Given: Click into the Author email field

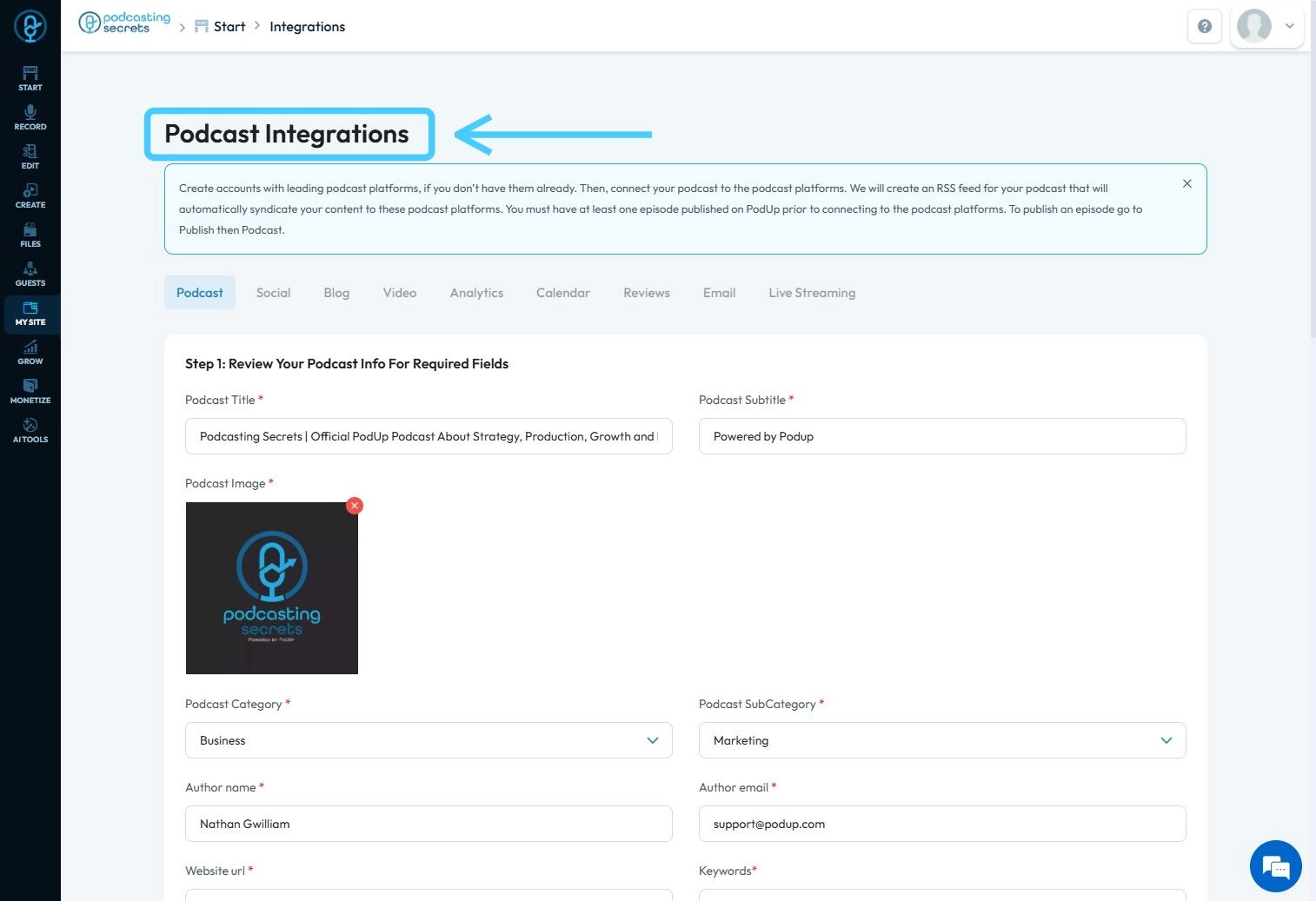Looking at the screenshot, I should point(942,824).
